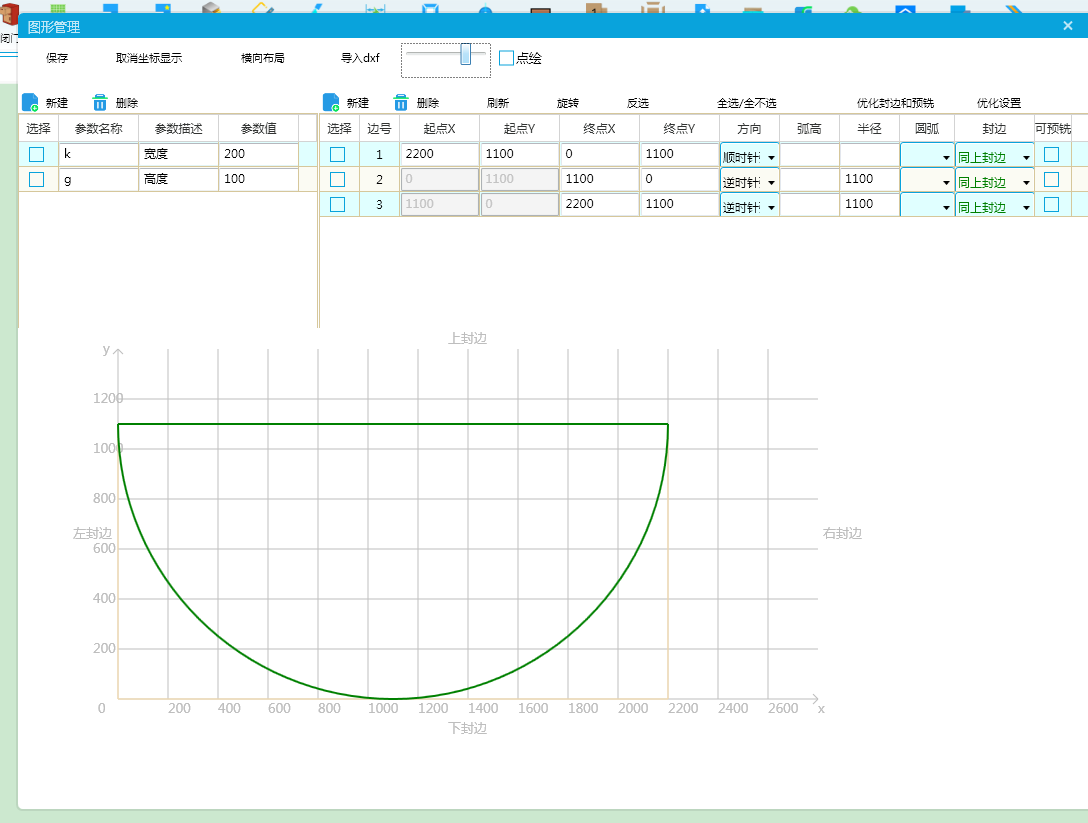Click 取消坐标显示 to hide coordinates

click(149, 58)
